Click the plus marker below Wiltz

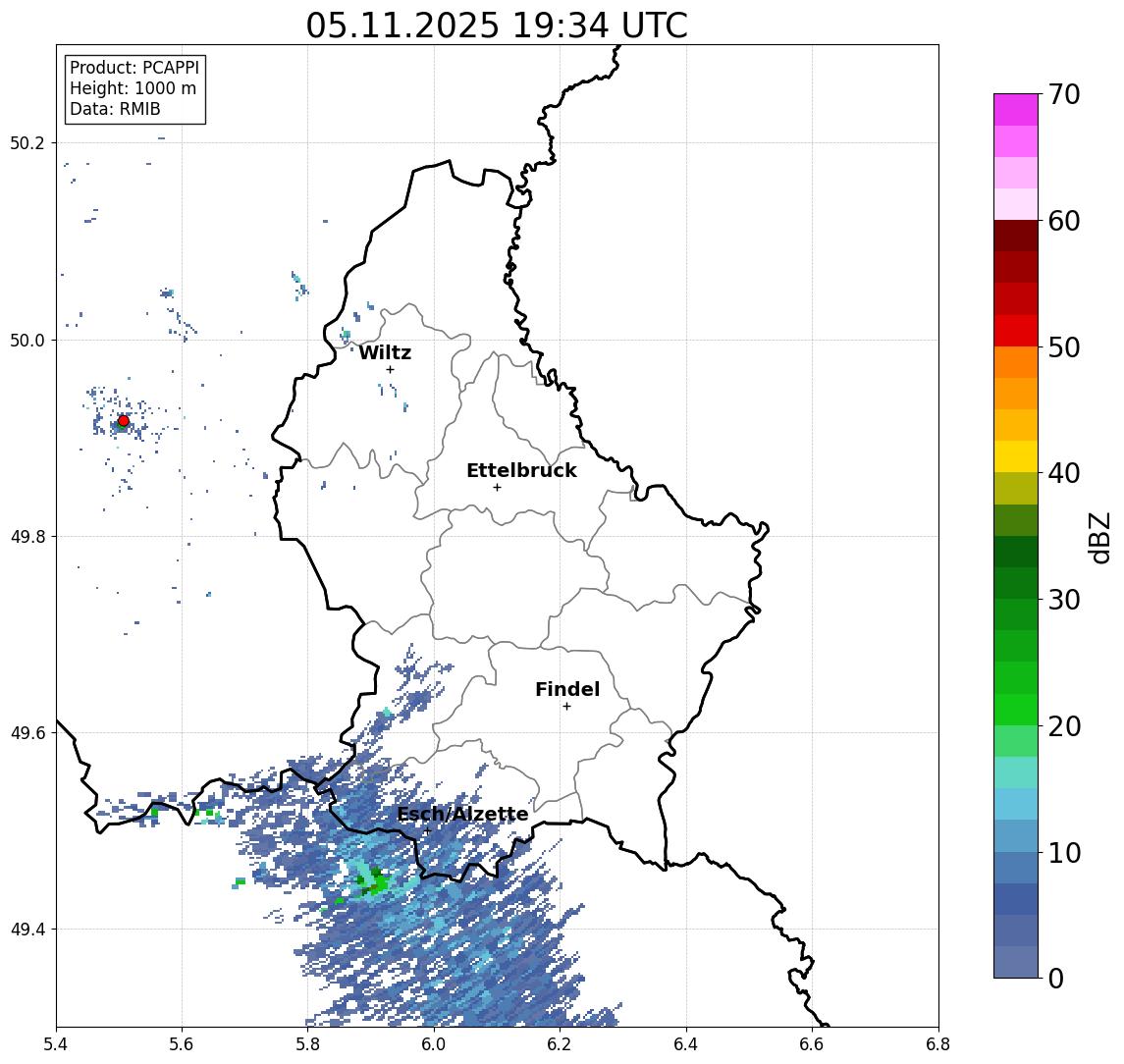pos(390,369)
